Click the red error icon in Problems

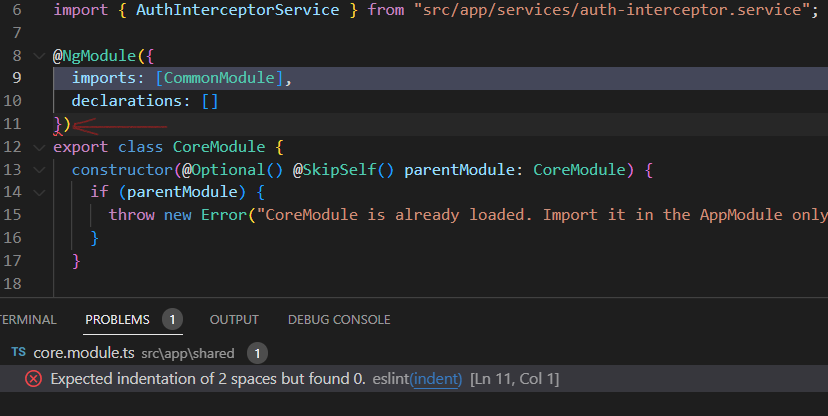point(33,379)
